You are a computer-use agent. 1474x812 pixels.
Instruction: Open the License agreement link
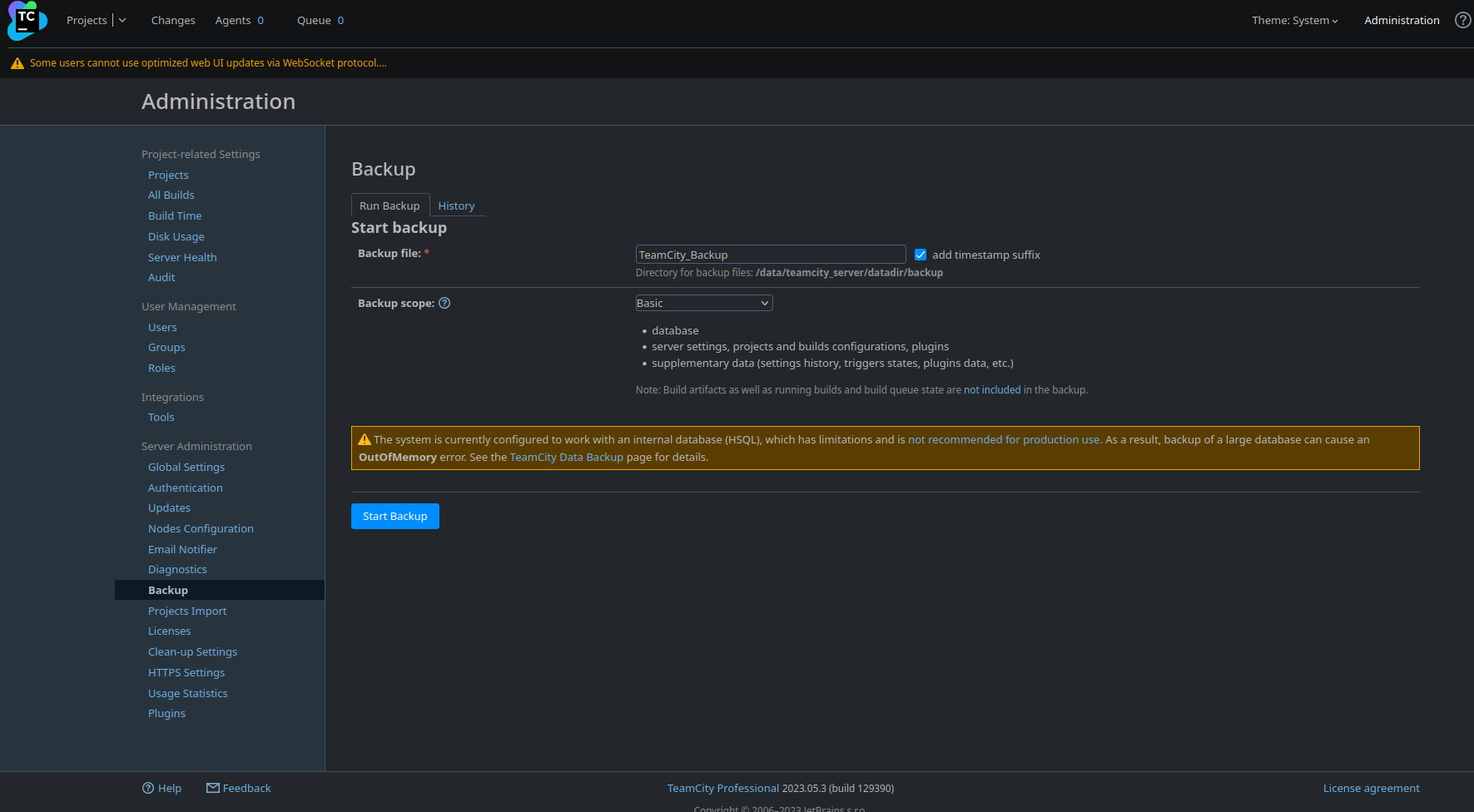pyautogui.click(x=1371, y=788)
